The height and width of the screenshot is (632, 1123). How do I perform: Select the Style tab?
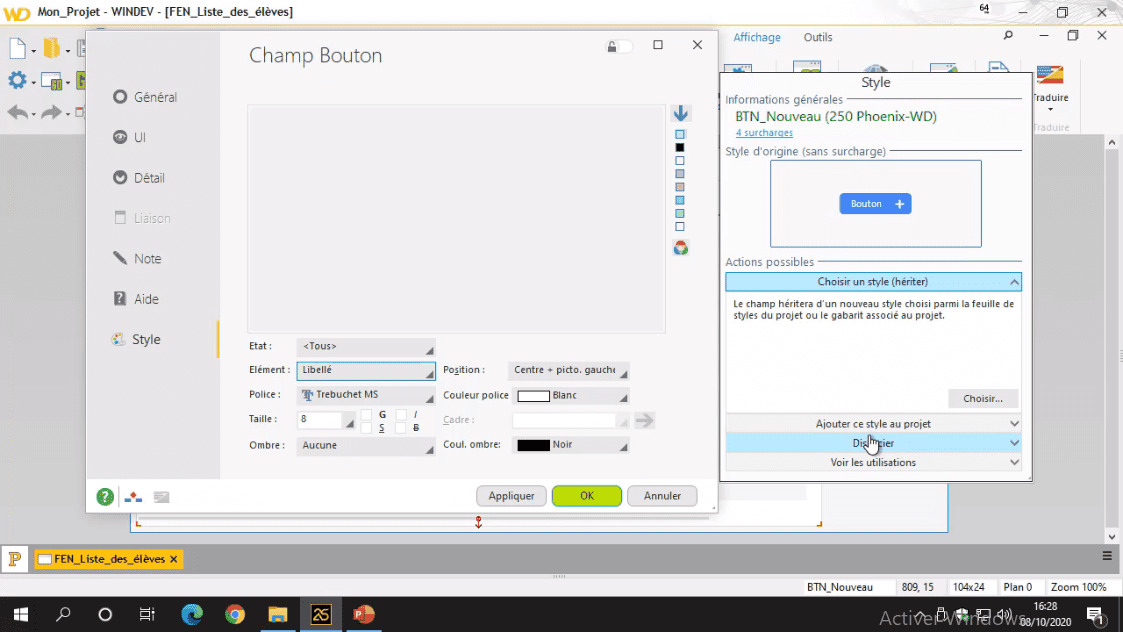pyautogui.click(x=136, y=339)
